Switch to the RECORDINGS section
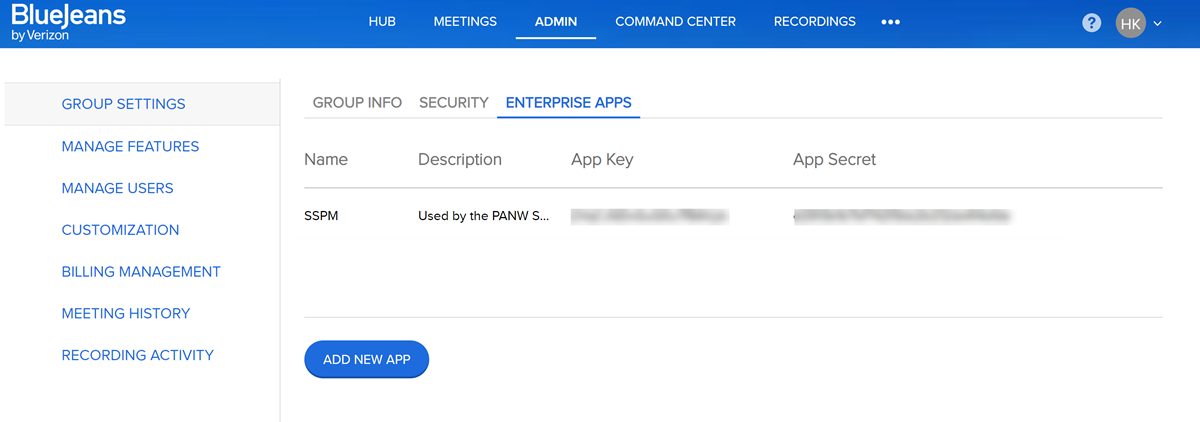The height and width of the screenshot is (422, 1200). pos(814,22)
